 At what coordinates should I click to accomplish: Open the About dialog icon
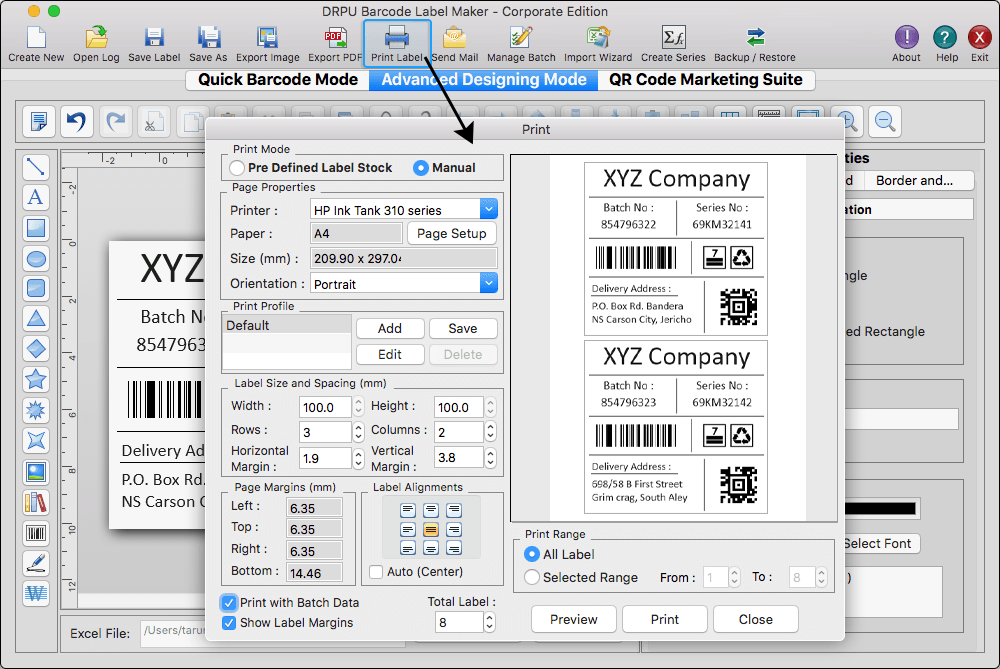click(906, 44)
